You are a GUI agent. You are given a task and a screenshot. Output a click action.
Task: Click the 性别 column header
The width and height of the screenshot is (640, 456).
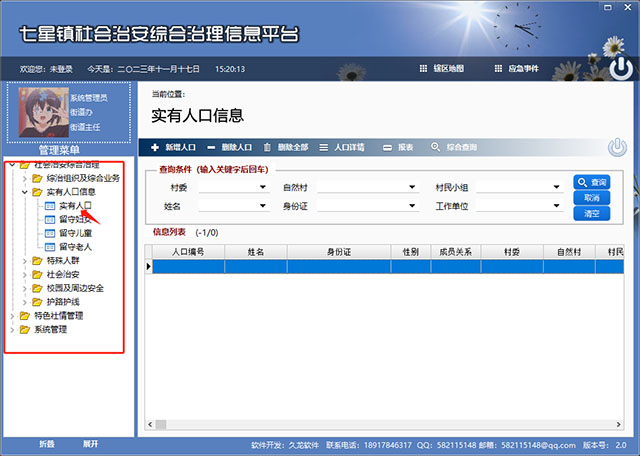411,252
